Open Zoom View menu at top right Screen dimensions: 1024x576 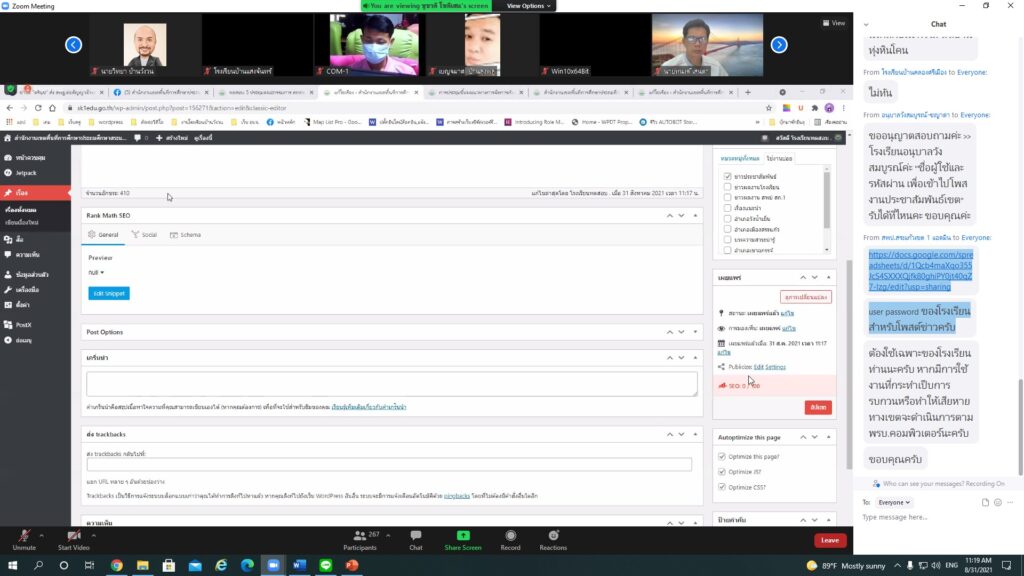click(834, 23)
